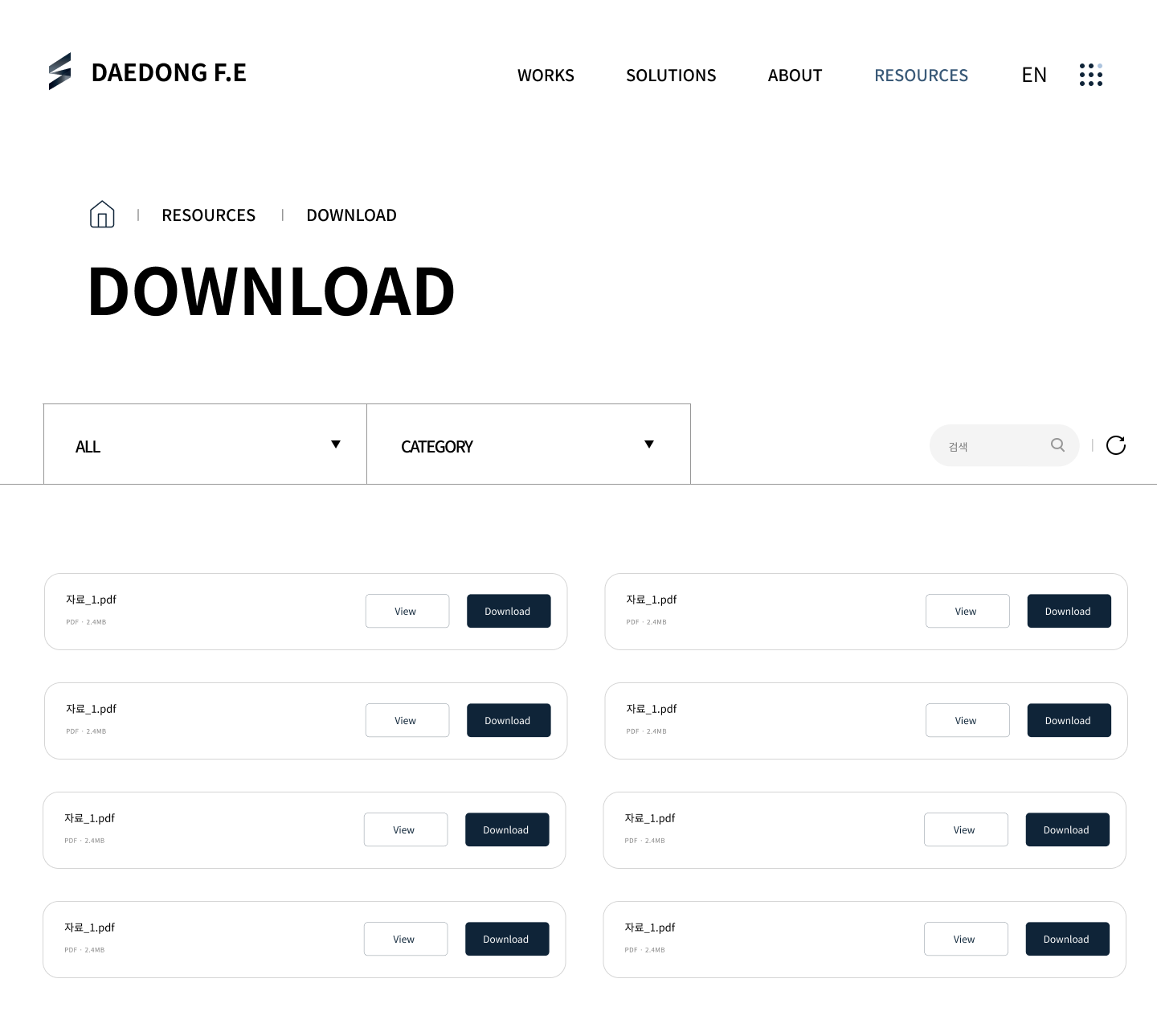This screenshot has height=1036, width=1157.
Task: Reset filters with the circular refresh icon
Action: click(1115, 445)
